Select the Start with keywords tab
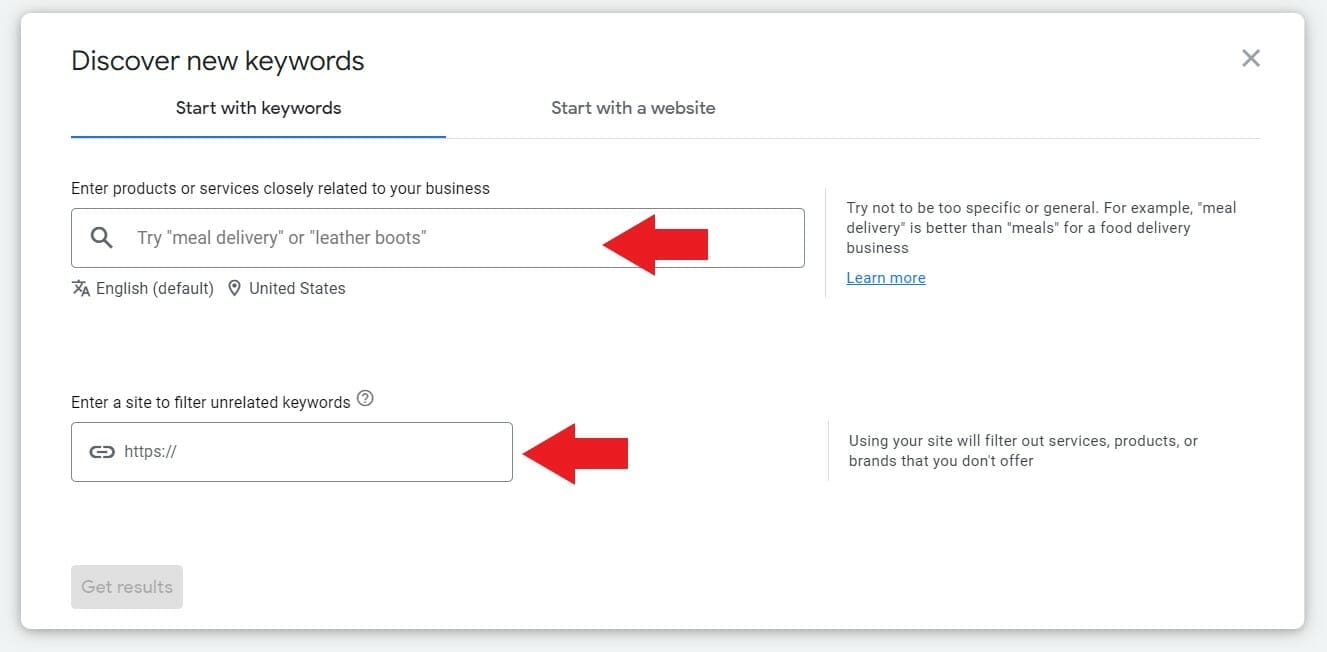Image resolution: width=1327 pixels, height=652 pixels. 257,108
